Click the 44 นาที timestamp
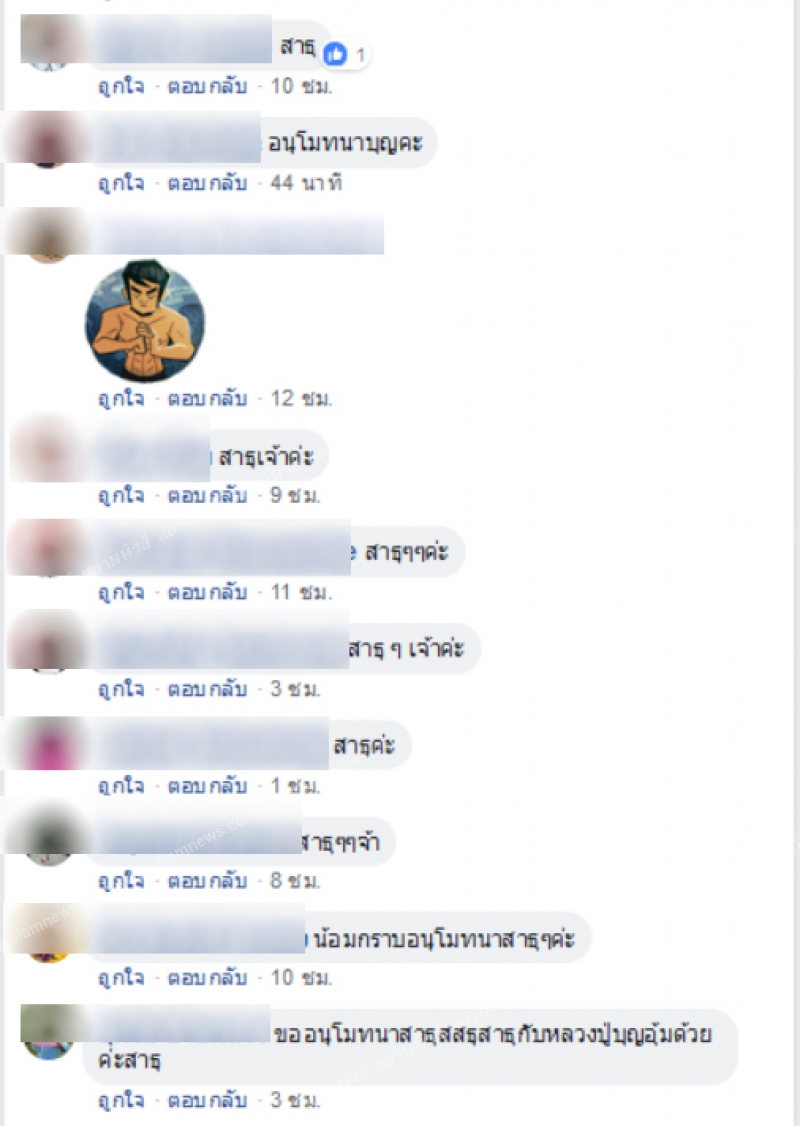Image resolution: width=800 pixels, height=1126 pixels. [x=305, y=184]
